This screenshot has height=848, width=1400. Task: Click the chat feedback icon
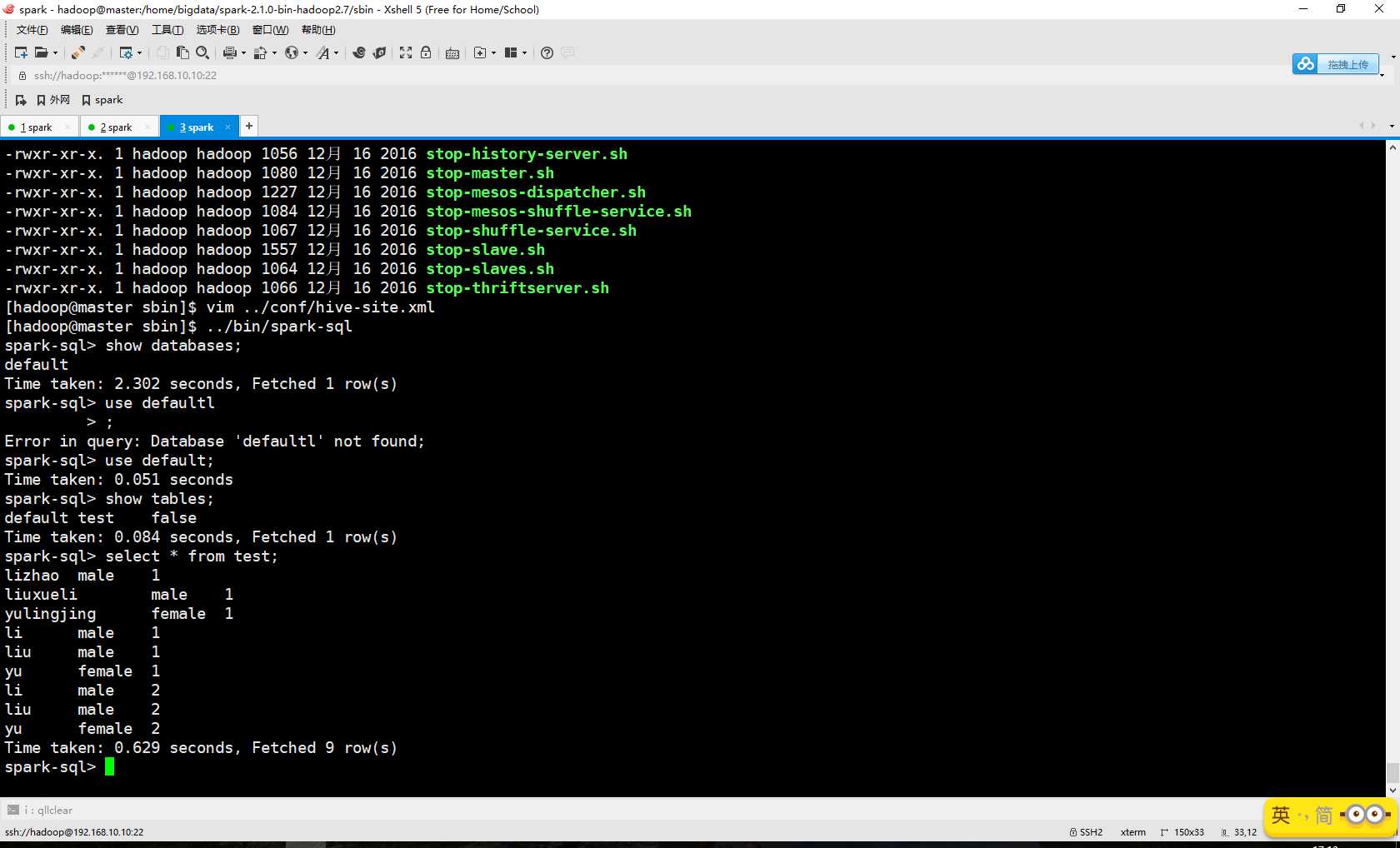(567, 52)
